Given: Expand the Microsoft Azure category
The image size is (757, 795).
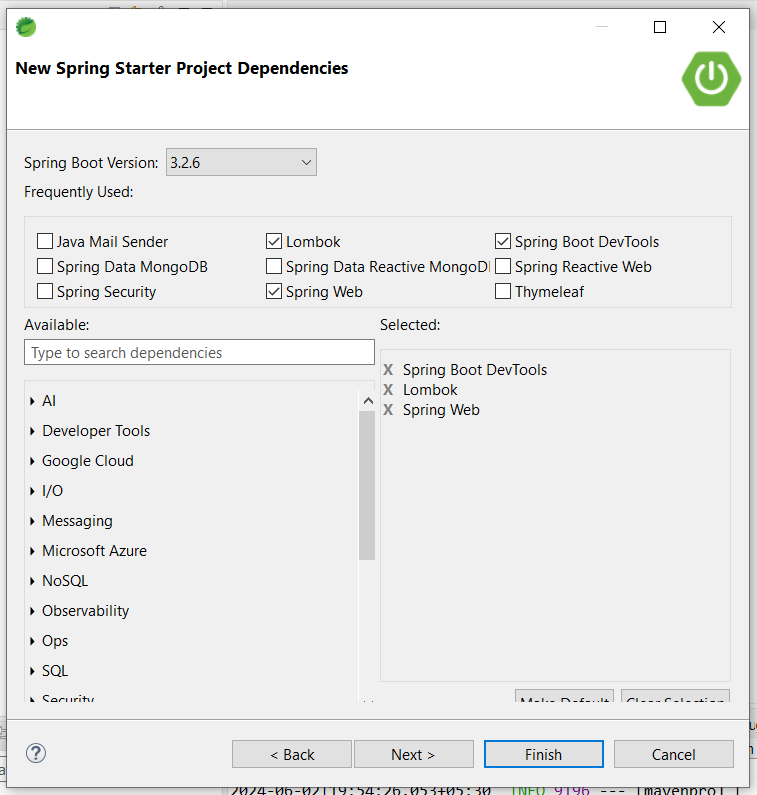Looking at the screenshot, I should pos(32,551).
